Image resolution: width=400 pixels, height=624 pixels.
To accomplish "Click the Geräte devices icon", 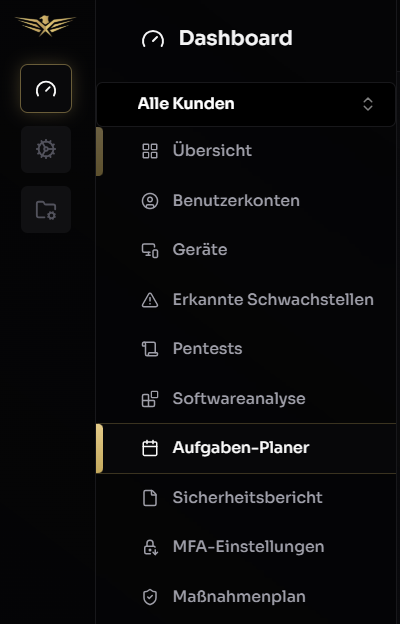I will (150, 250).
